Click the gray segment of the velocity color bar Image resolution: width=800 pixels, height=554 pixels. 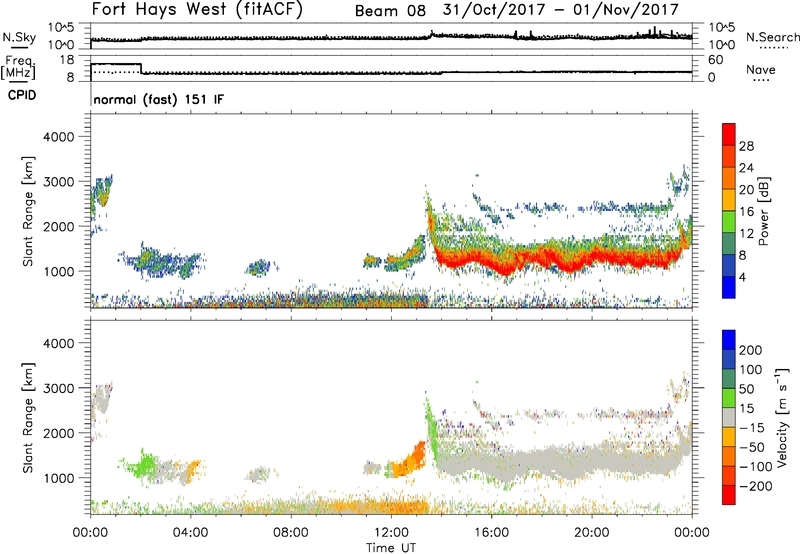point(729,418)
